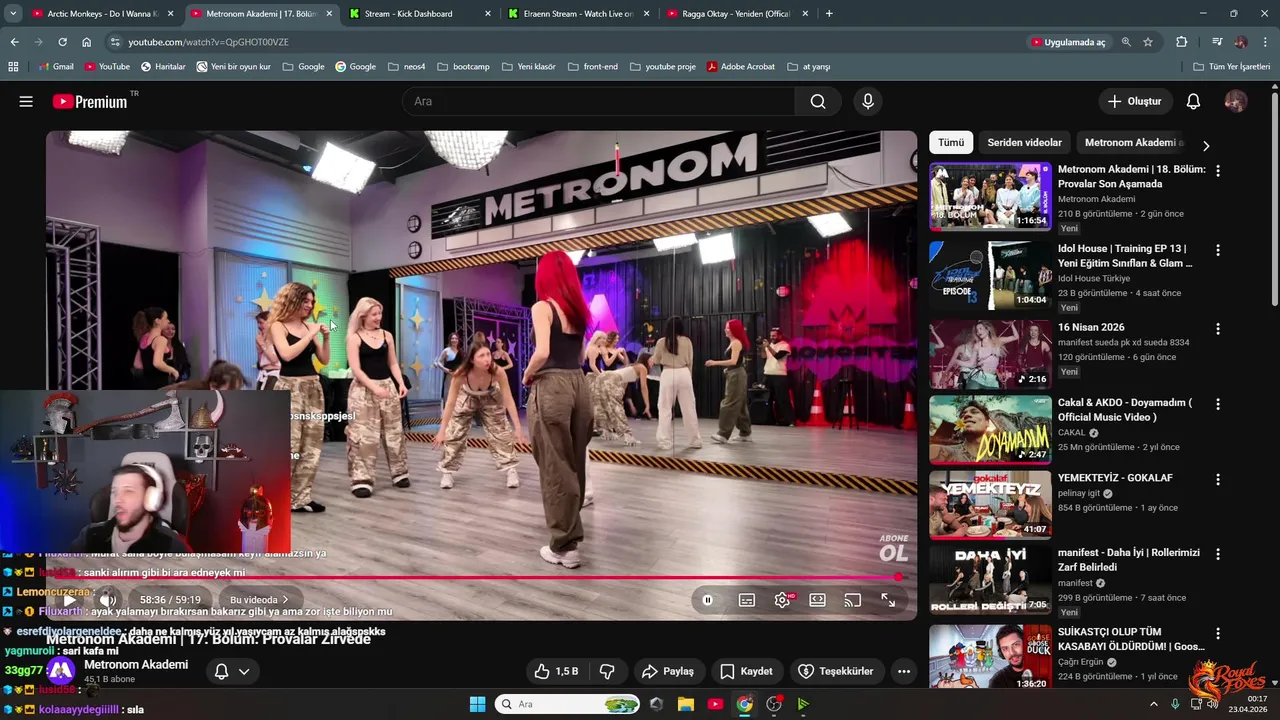The width and height of the screenshot is (1280, 720).
Task: Click the video progress bar
Action: click(x=480, y=577)
